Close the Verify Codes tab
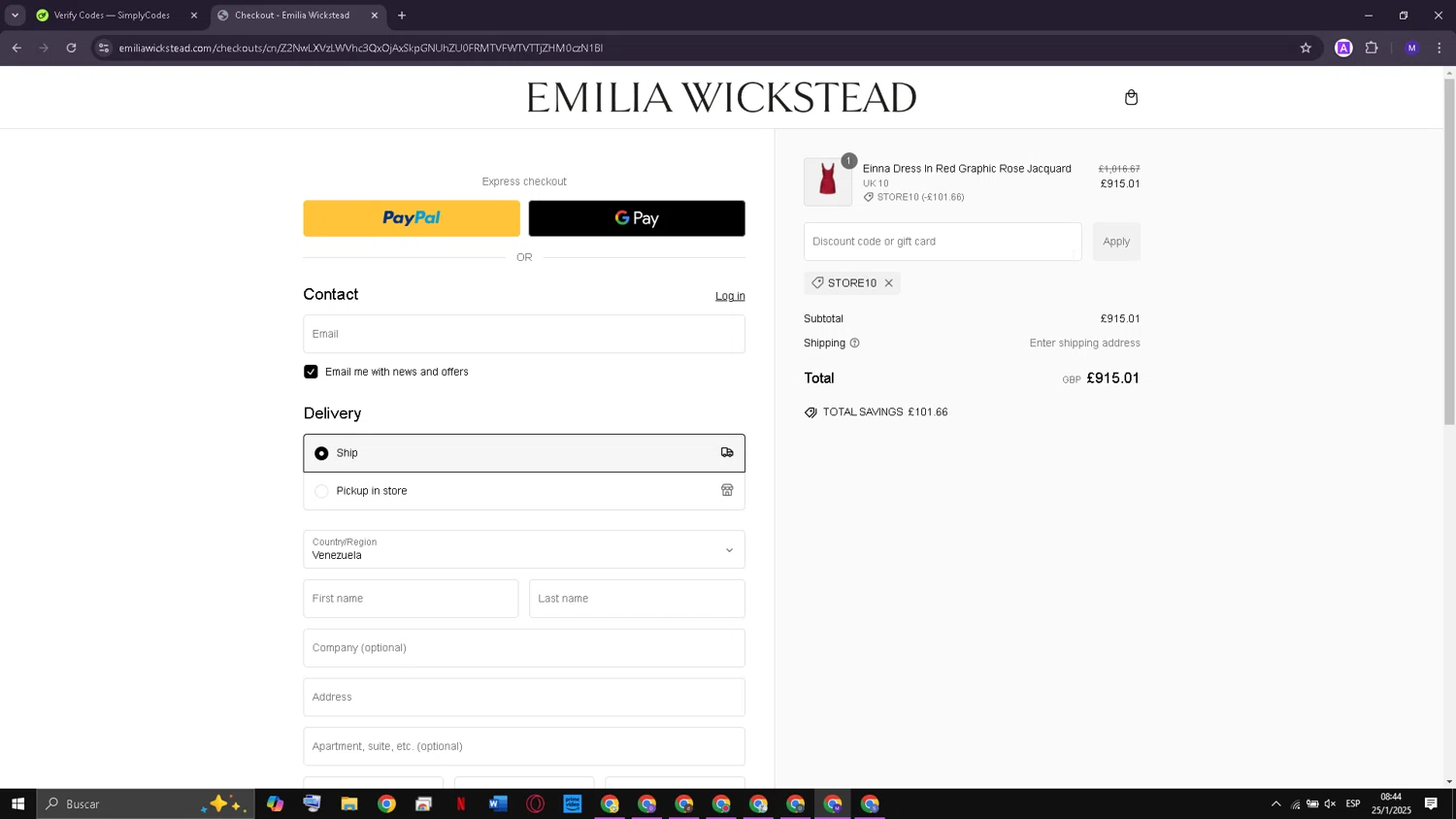 click(x=193, y=16)
